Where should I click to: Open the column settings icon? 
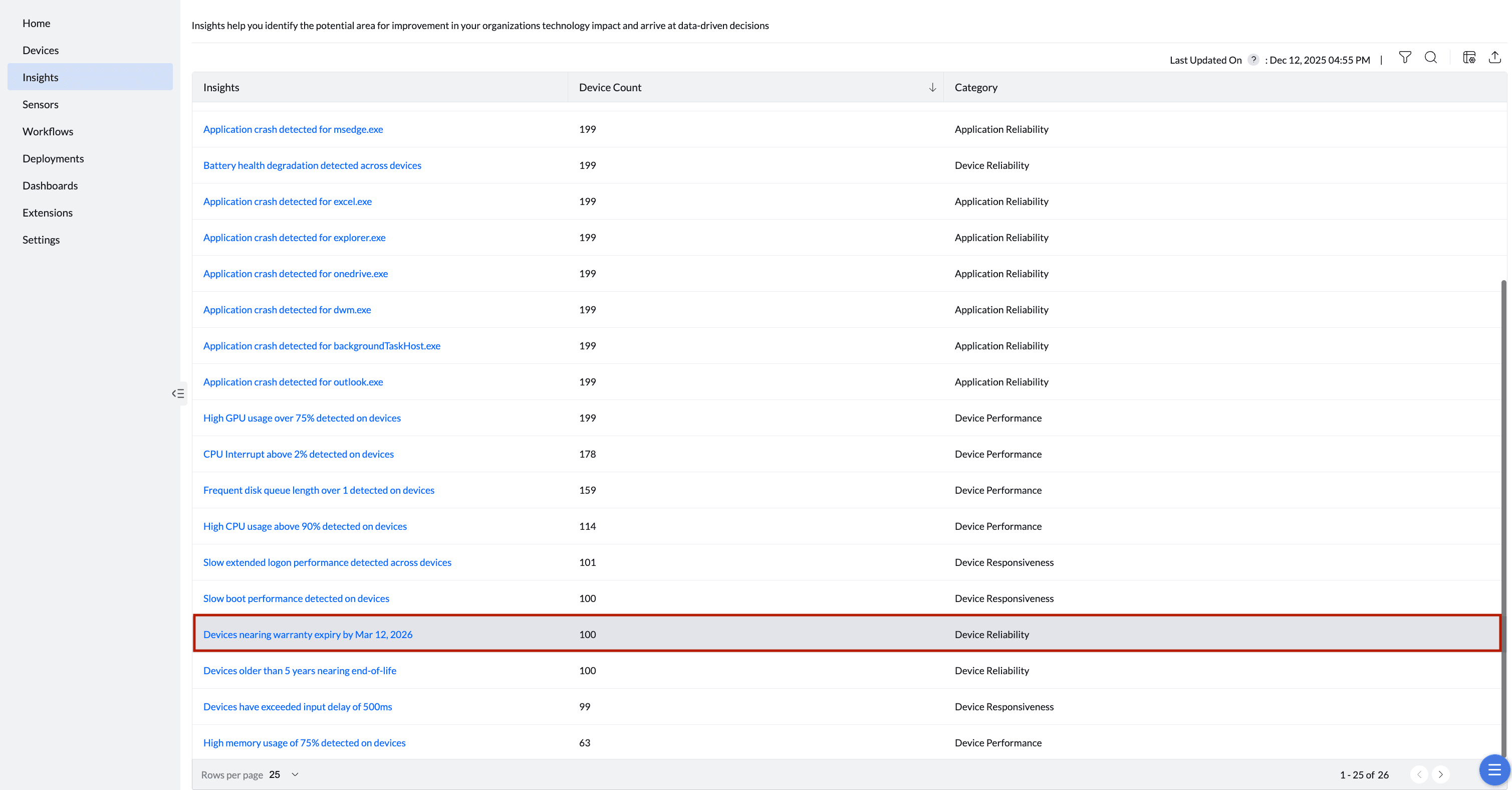point(1468,58)
